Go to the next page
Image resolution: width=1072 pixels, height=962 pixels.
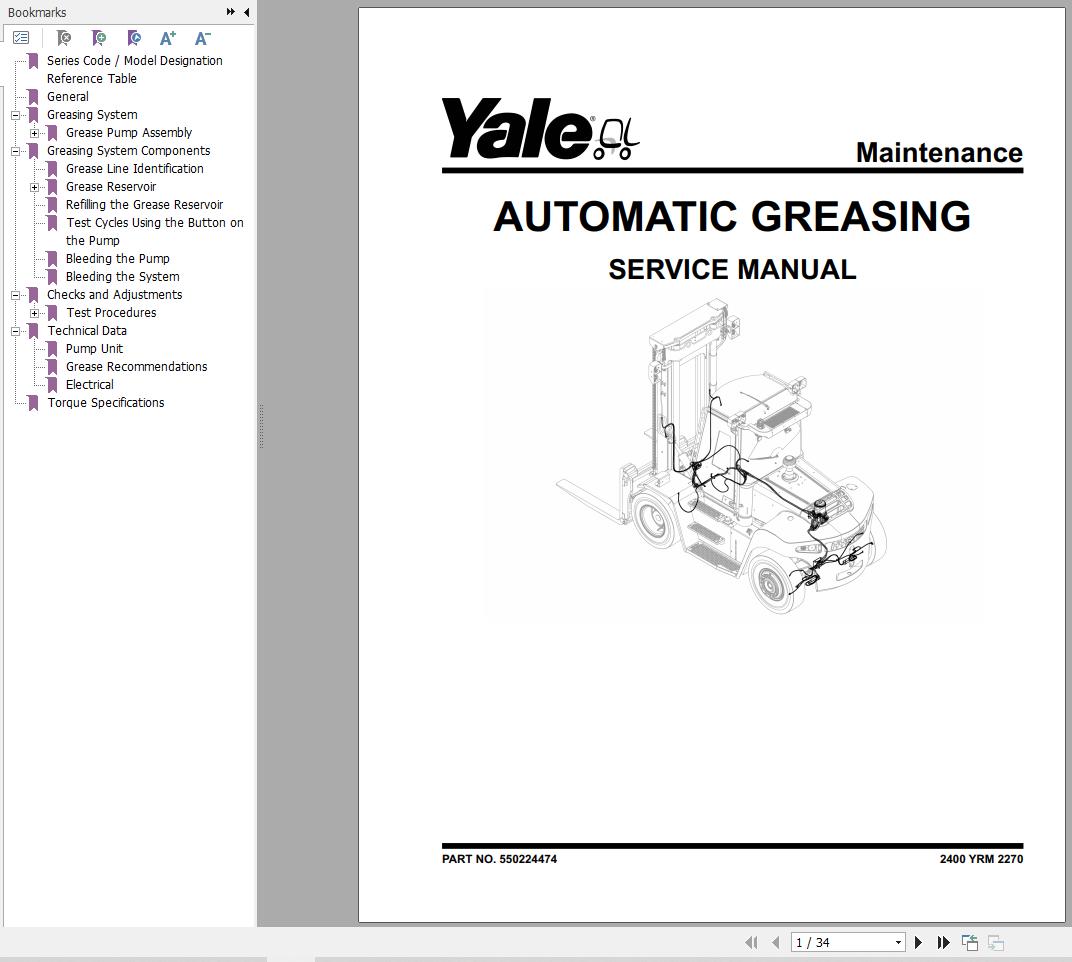point(918,942)
